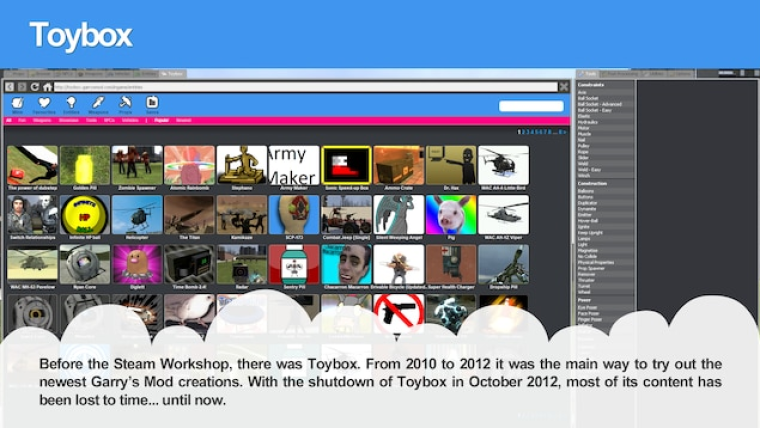Select the Physical Properties tool

coord(605,262)
